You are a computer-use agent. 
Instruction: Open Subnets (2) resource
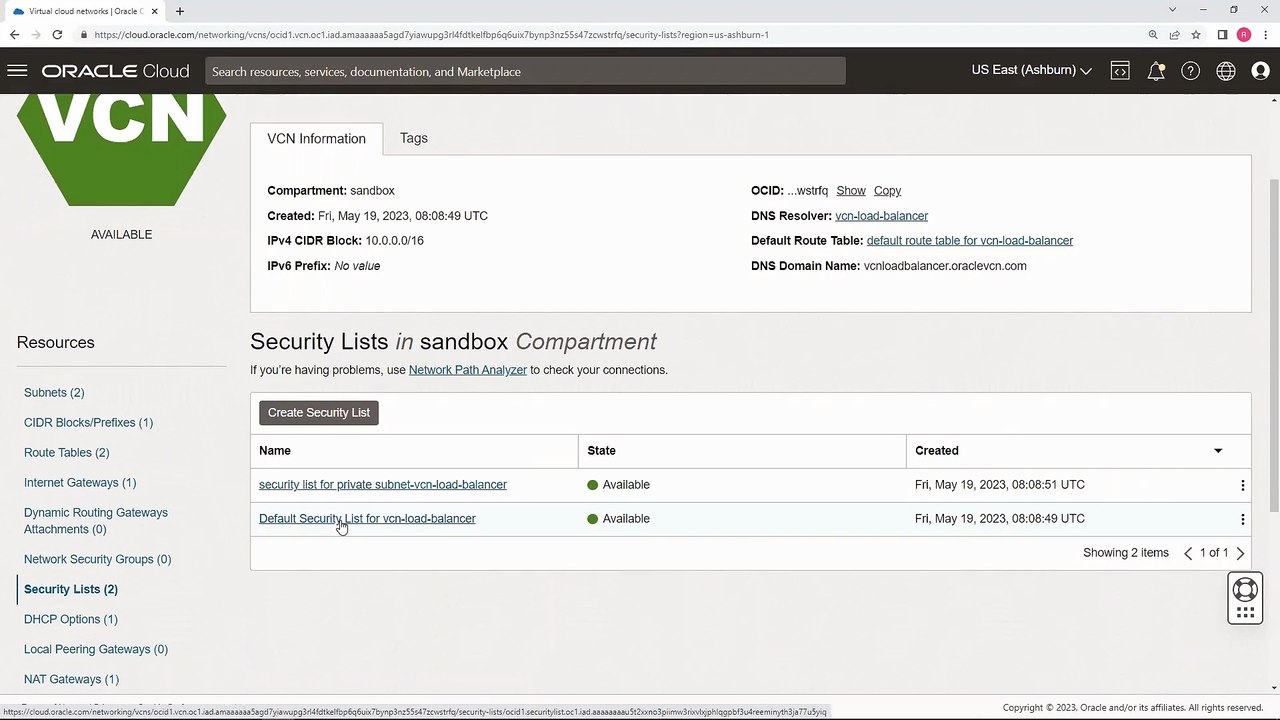click(54, 393)
